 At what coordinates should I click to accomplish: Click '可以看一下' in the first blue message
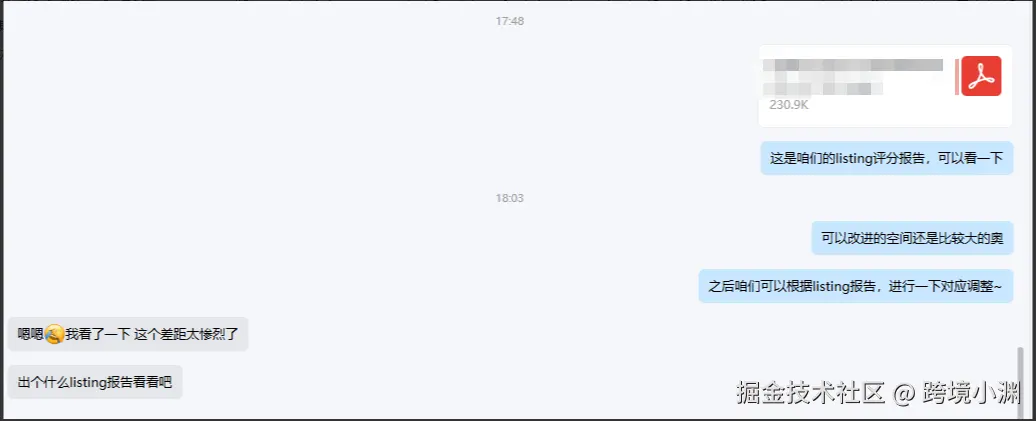(975, 159)
